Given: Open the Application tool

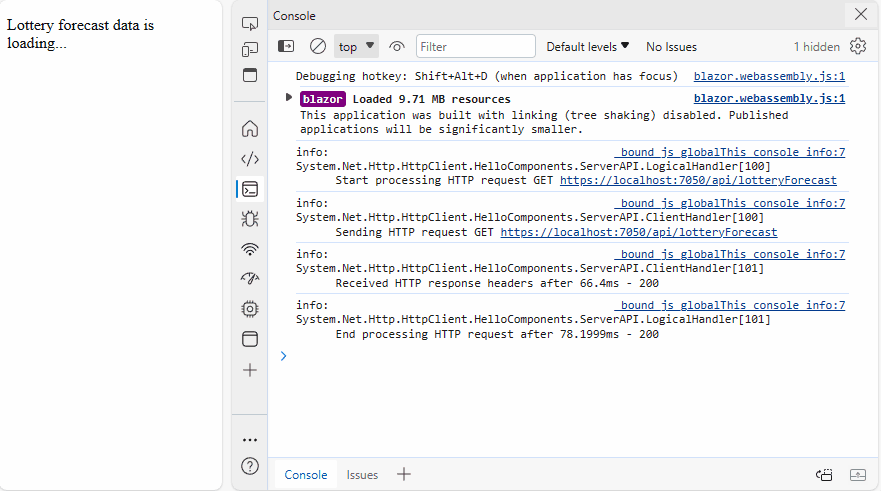Looking at the screenshot, I should coord(250,339).
